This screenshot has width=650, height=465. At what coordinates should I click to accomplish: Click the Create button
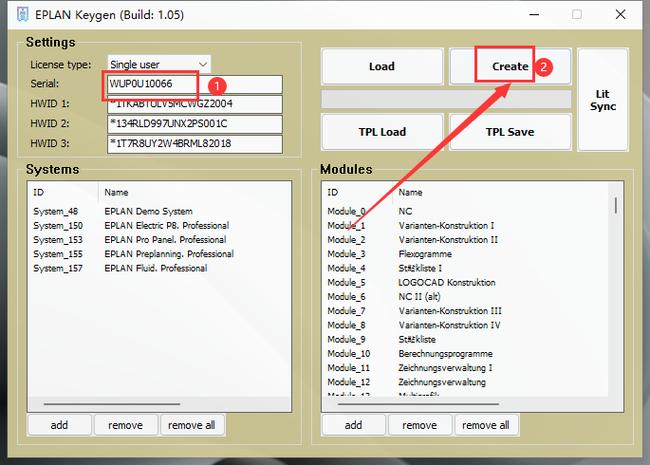[510, 66]
